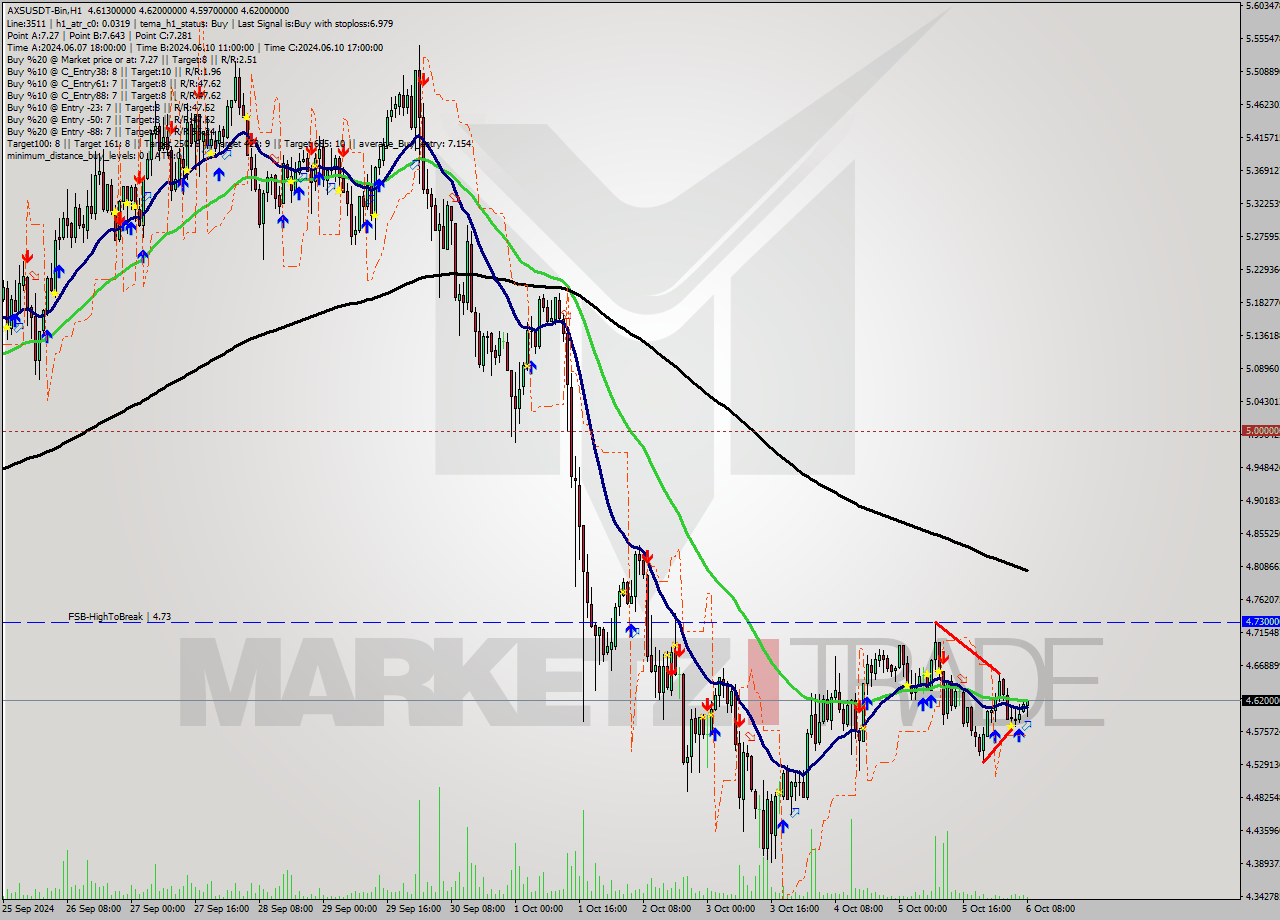Click the 4.38937 price axis label
Image resolution: width=1280 pixels, height=920 pixels.
tap(1262, 863)
